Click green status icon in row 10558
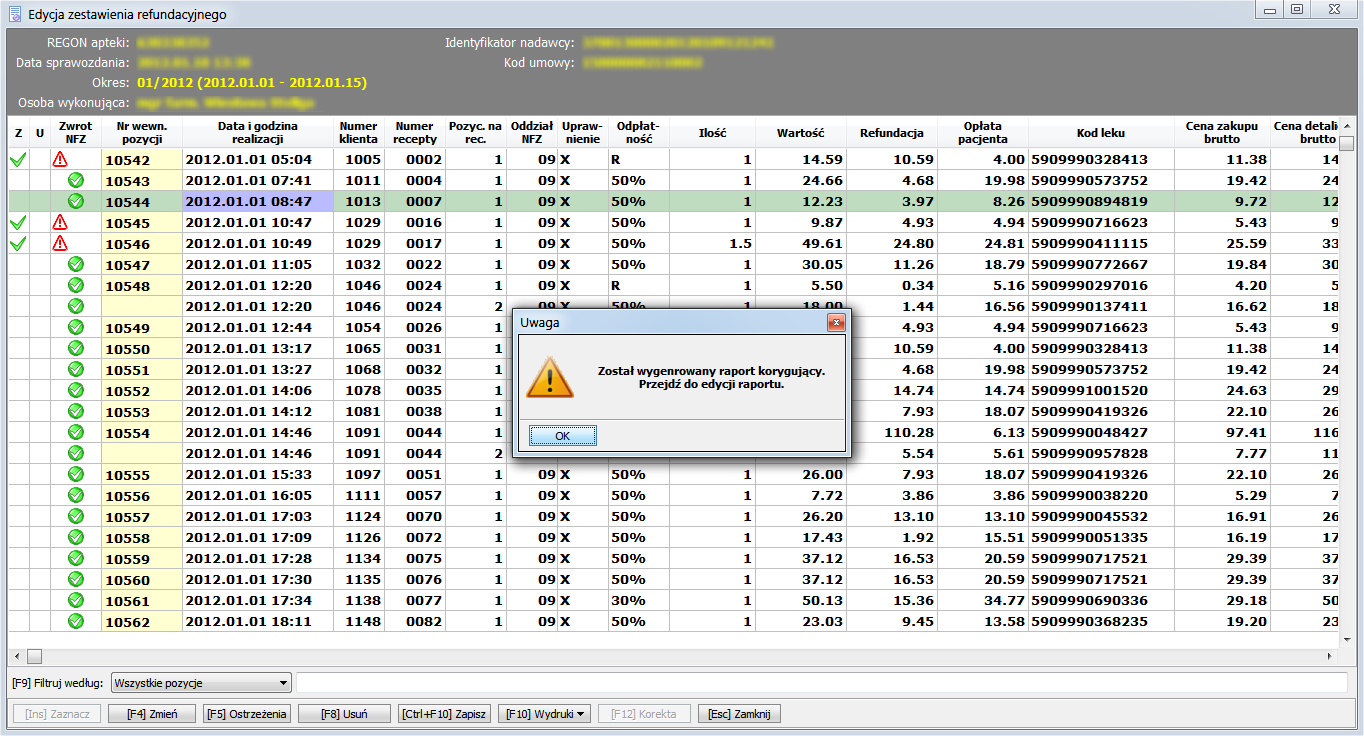This screenshot has width=1364, height=736. click(76, 537)
